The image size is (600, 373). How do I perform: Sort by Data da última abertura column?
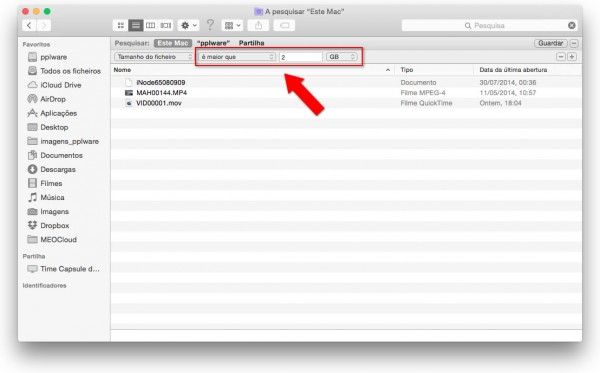click(x=513, y=70)
